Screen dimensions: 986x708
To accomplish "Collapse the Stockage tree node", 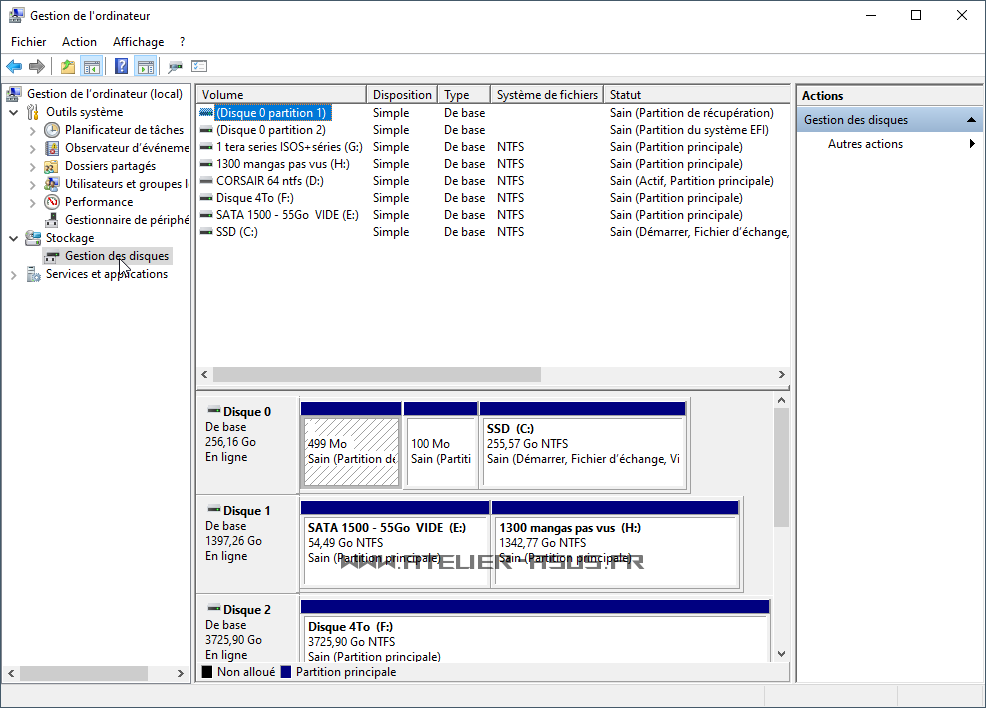I will pos(14,238).
